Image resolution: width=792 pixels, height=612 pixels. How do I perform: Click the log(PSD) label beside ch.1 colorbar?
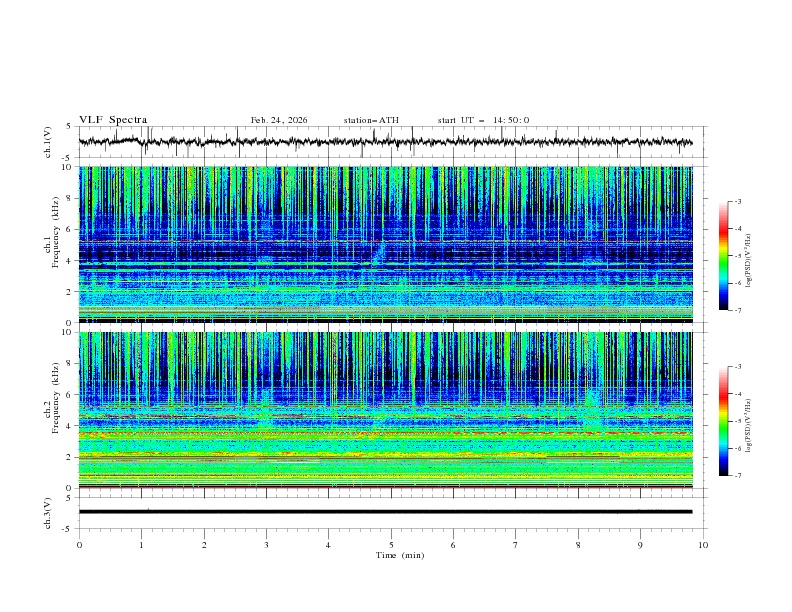point(749,261)
